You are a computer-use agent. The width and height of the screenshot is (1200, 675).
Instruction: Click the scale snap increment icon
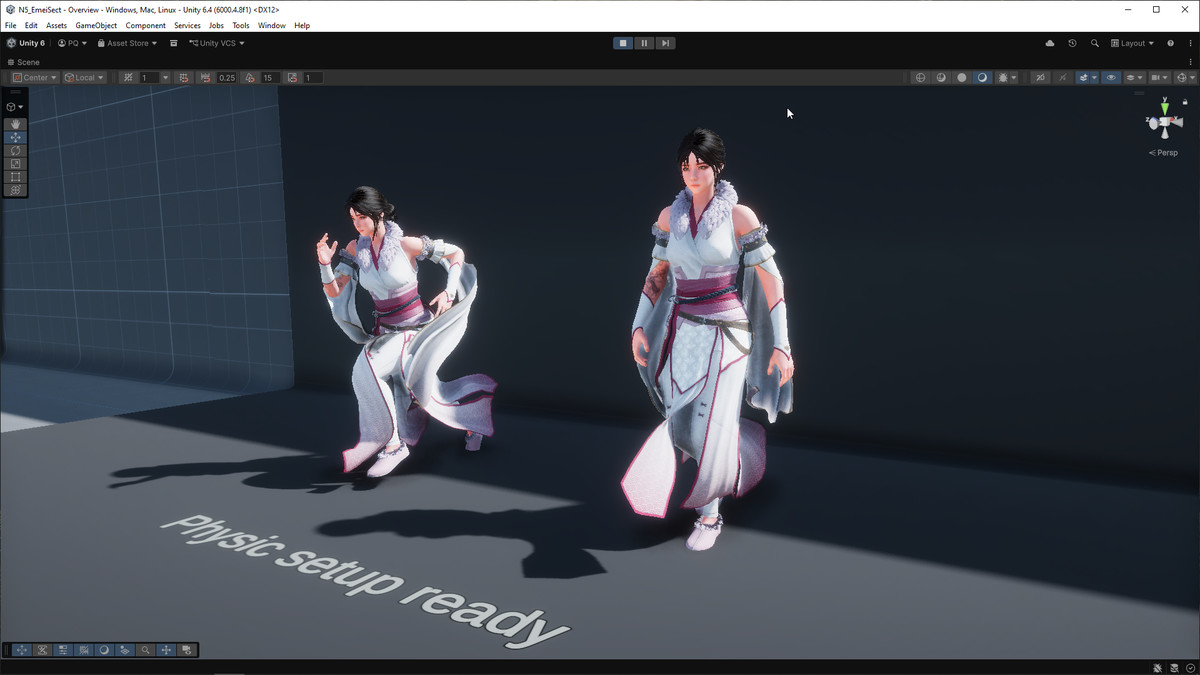point(292,78)
